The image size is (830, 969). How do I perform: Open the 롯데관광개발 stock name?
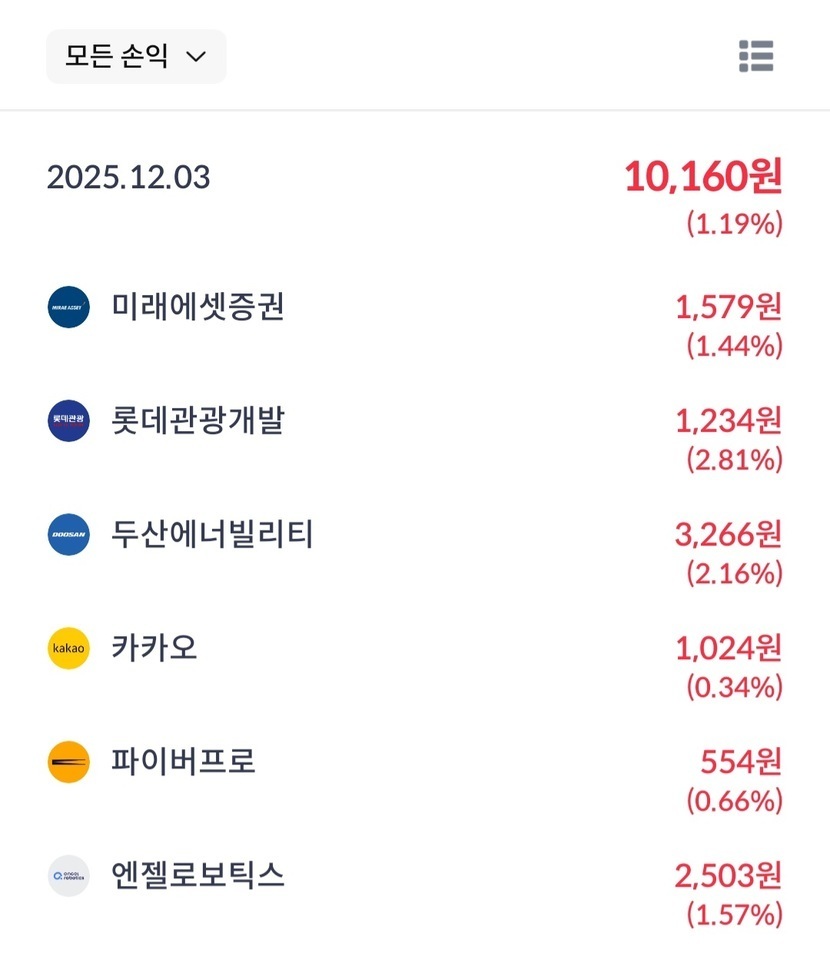[x=198, y=420]
